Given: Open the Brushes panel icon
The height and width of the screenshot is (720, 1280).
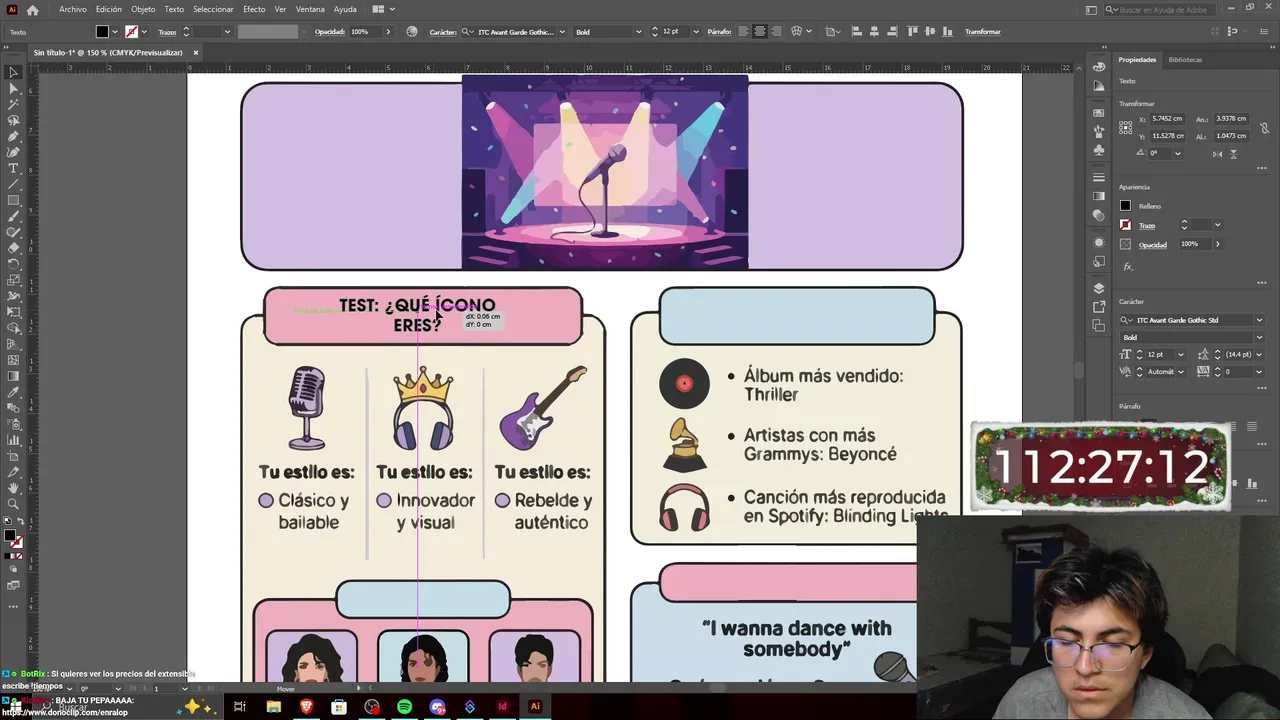Looking at the screenshot, I should tap(1099, 131).
